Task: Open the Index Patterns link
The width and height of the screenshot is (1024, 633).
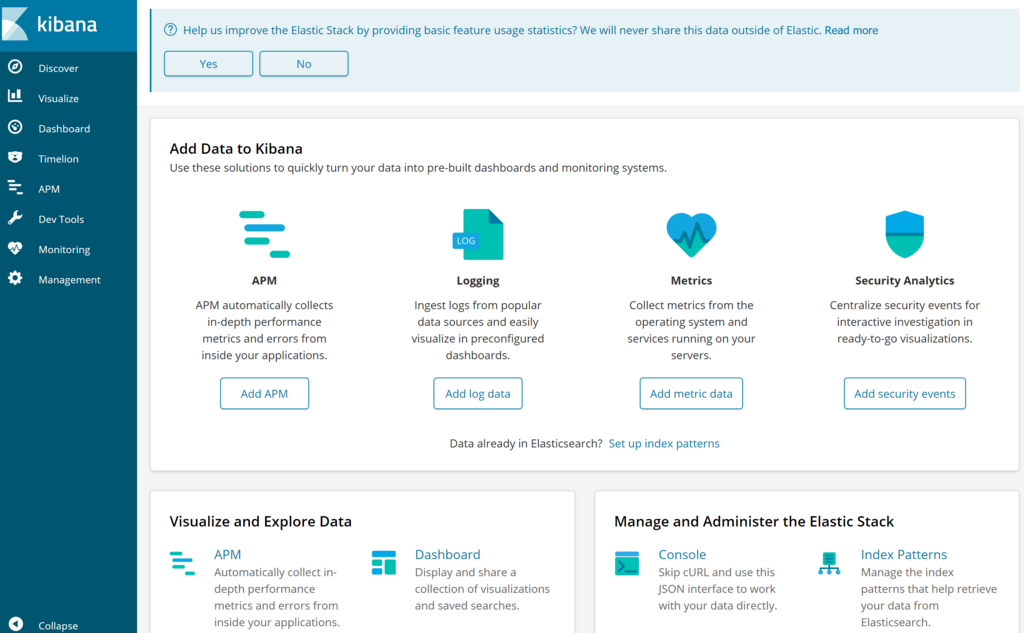Action: click(x=903, y=554)
